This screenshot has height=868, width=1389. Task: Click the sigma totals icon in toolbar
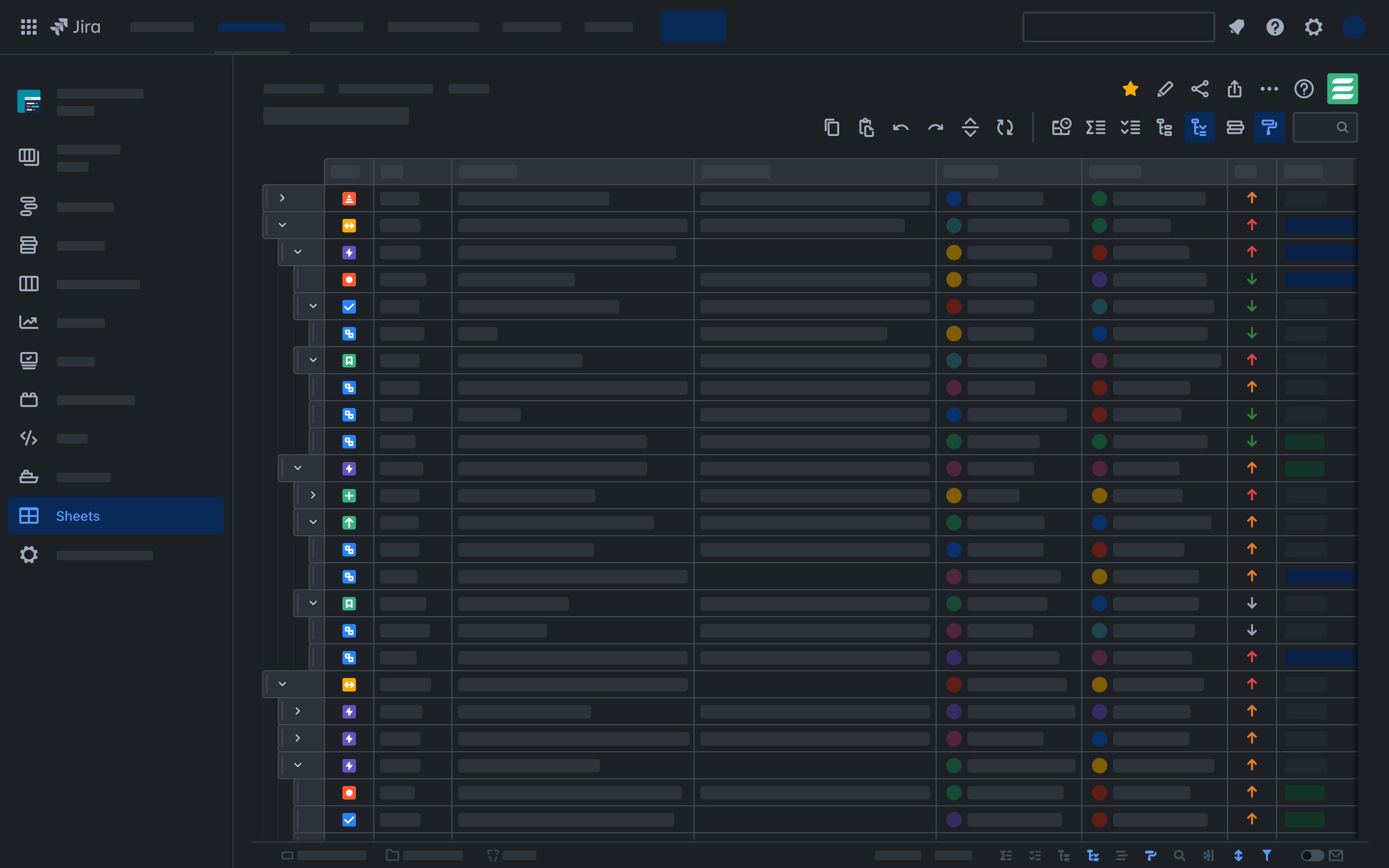click(x=1095, y=127)
